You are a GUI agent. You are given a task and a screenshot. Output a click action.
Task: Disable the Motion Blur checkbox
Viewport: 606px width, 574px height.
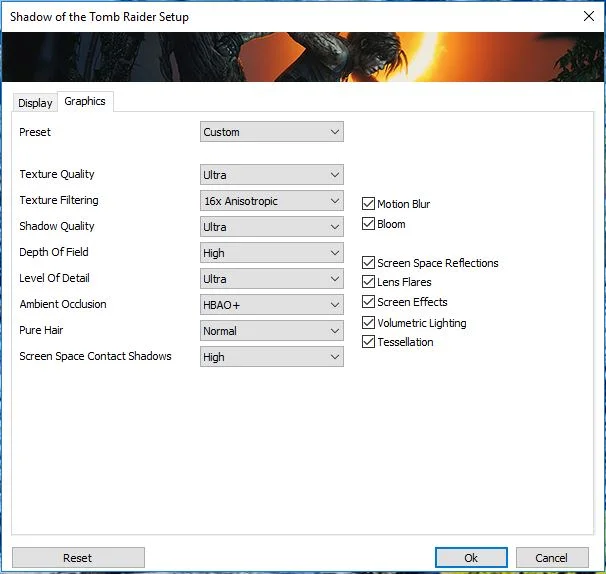pyautogui.click(x=368, y=203)
